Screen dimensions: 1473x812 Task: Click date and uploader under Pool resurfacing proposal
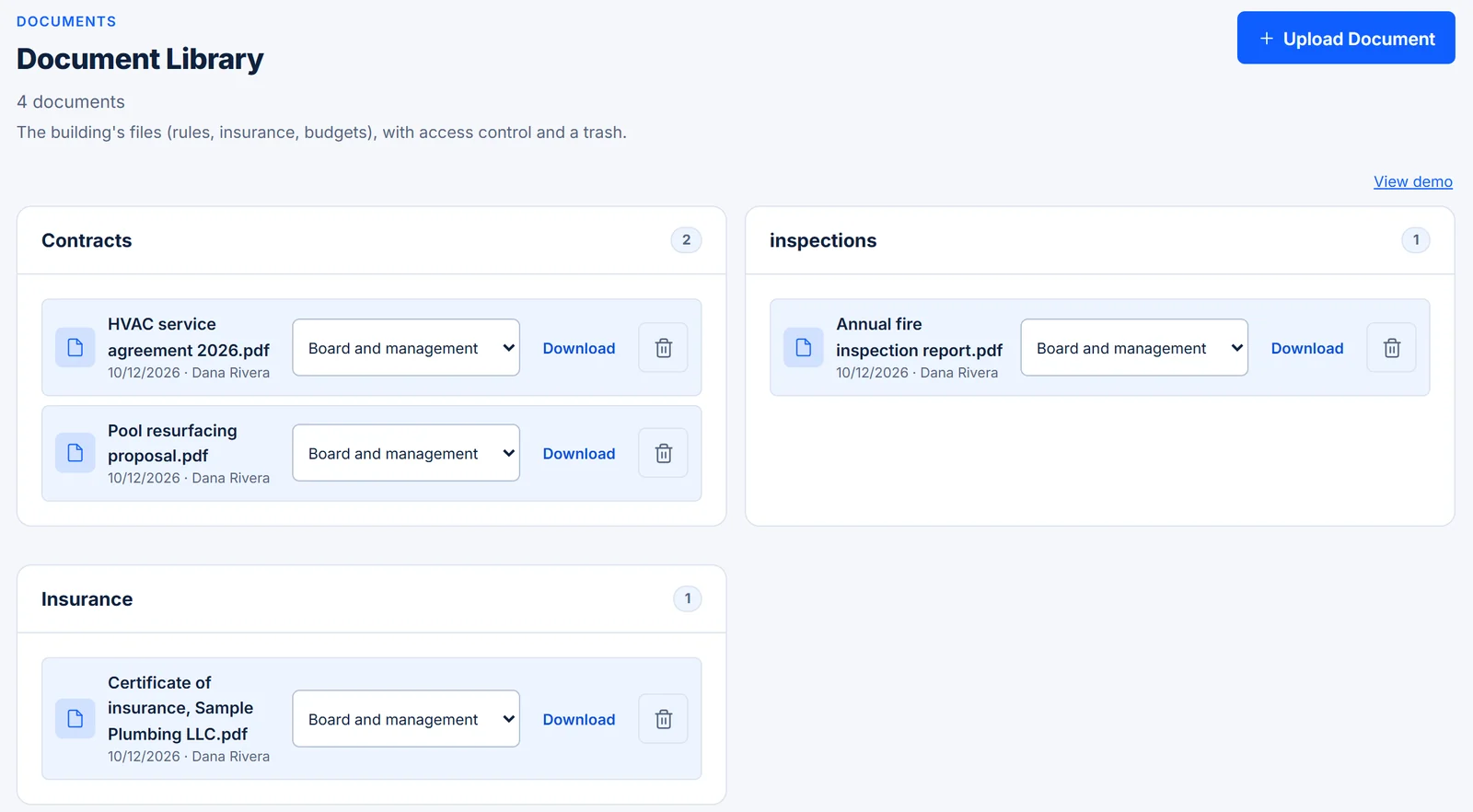click(189, 478)
